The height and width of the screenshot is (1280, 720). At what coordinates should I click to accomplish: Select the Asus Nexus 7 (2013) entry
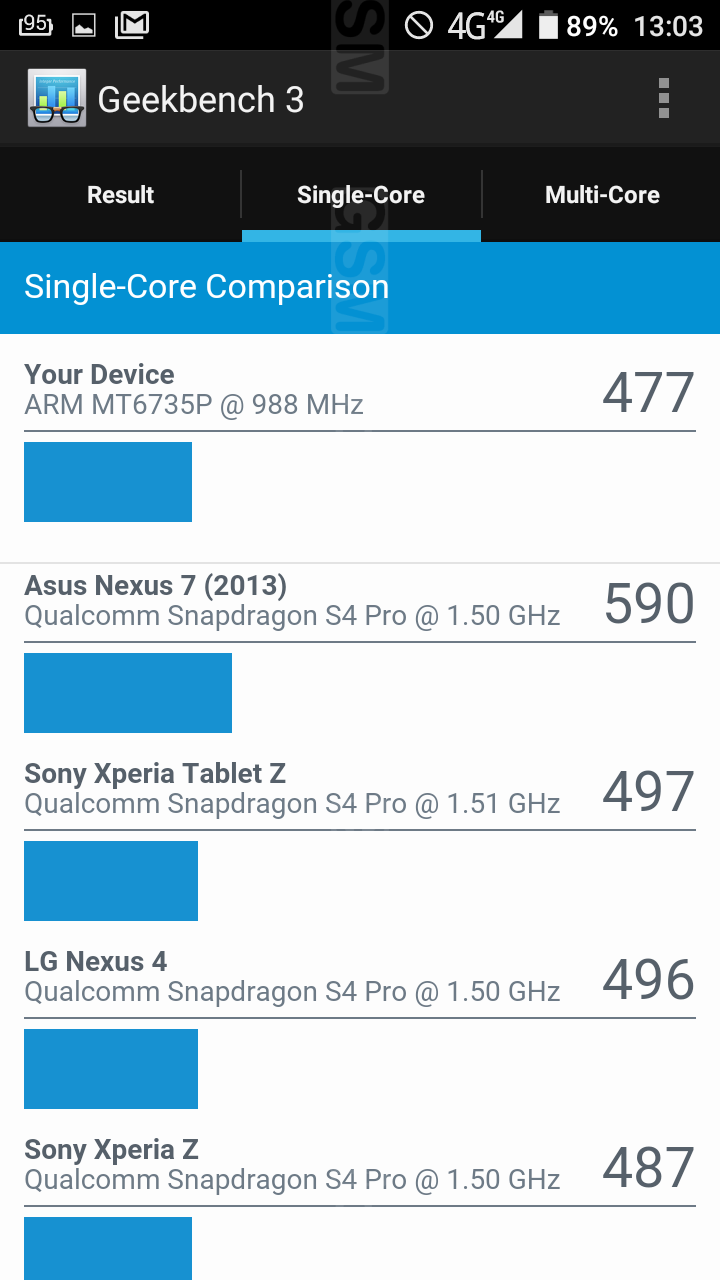292,600
